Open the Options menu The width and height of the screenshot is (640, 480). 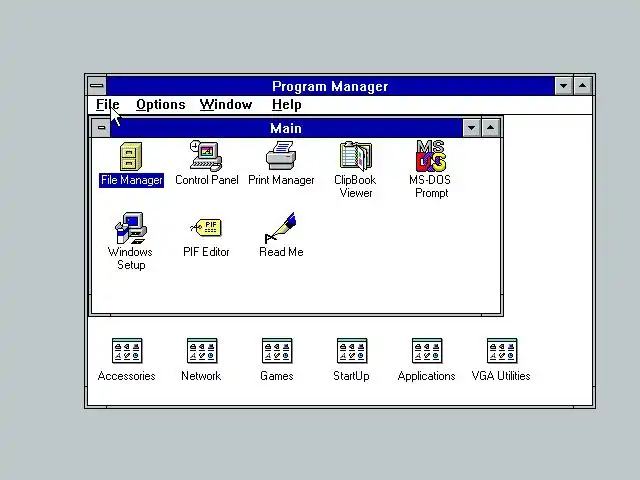(x=161, y=104)
